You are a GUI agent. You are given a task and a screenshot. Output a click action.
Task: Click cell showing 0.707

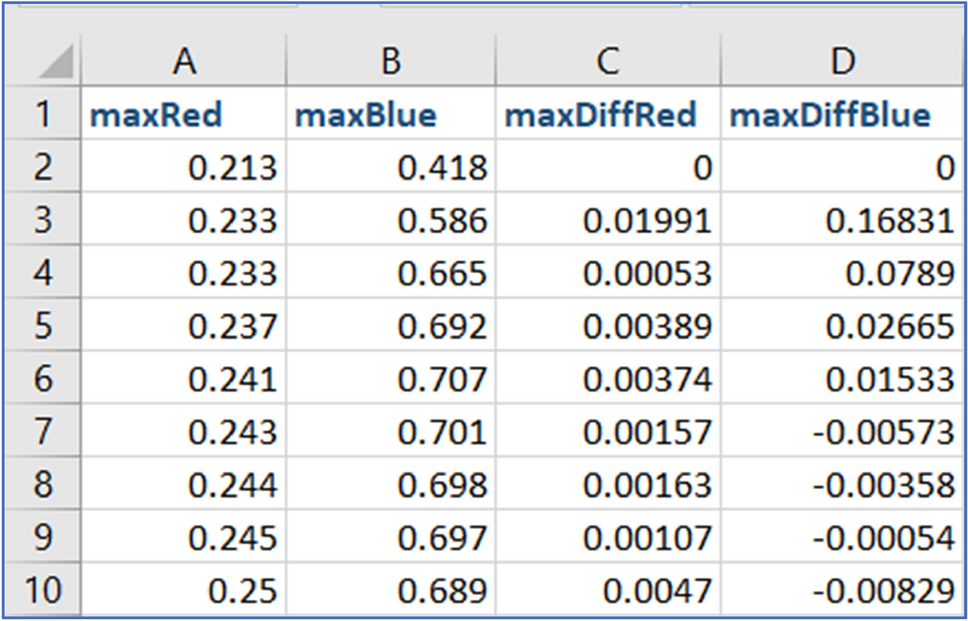[x=391, y=380]
